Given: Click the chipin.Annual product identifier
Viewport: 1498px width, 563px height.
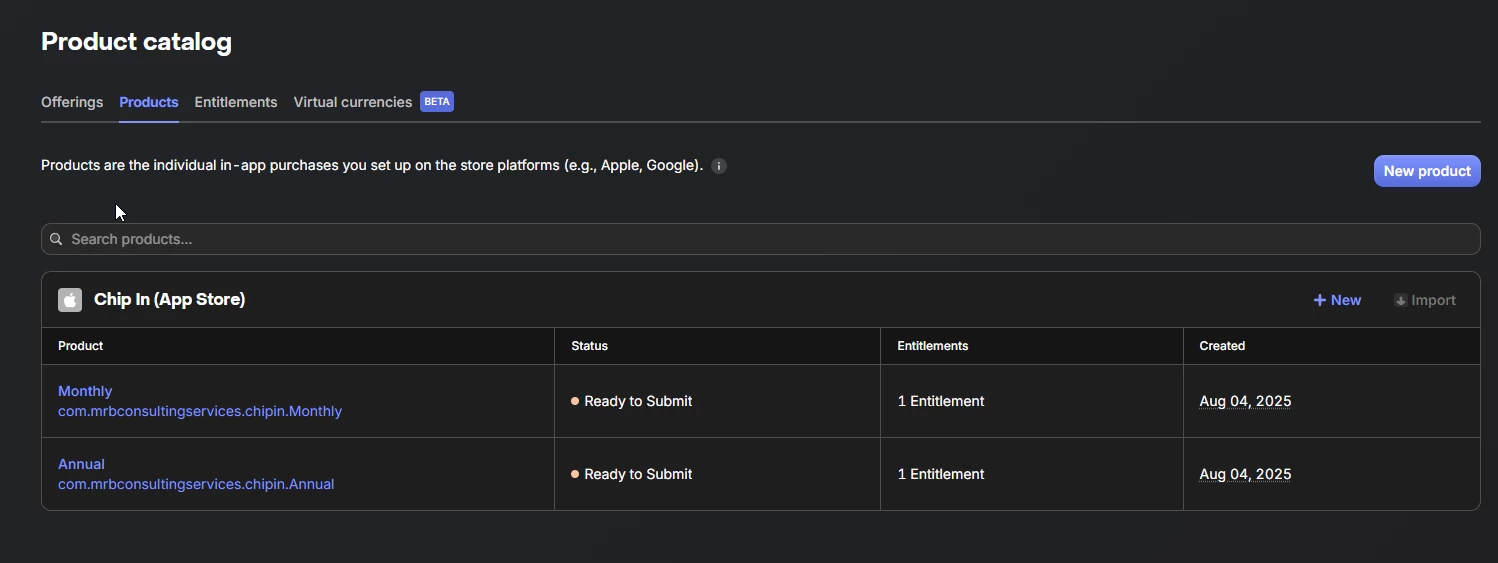Looking at the screenshot, I should click(196, 484).
